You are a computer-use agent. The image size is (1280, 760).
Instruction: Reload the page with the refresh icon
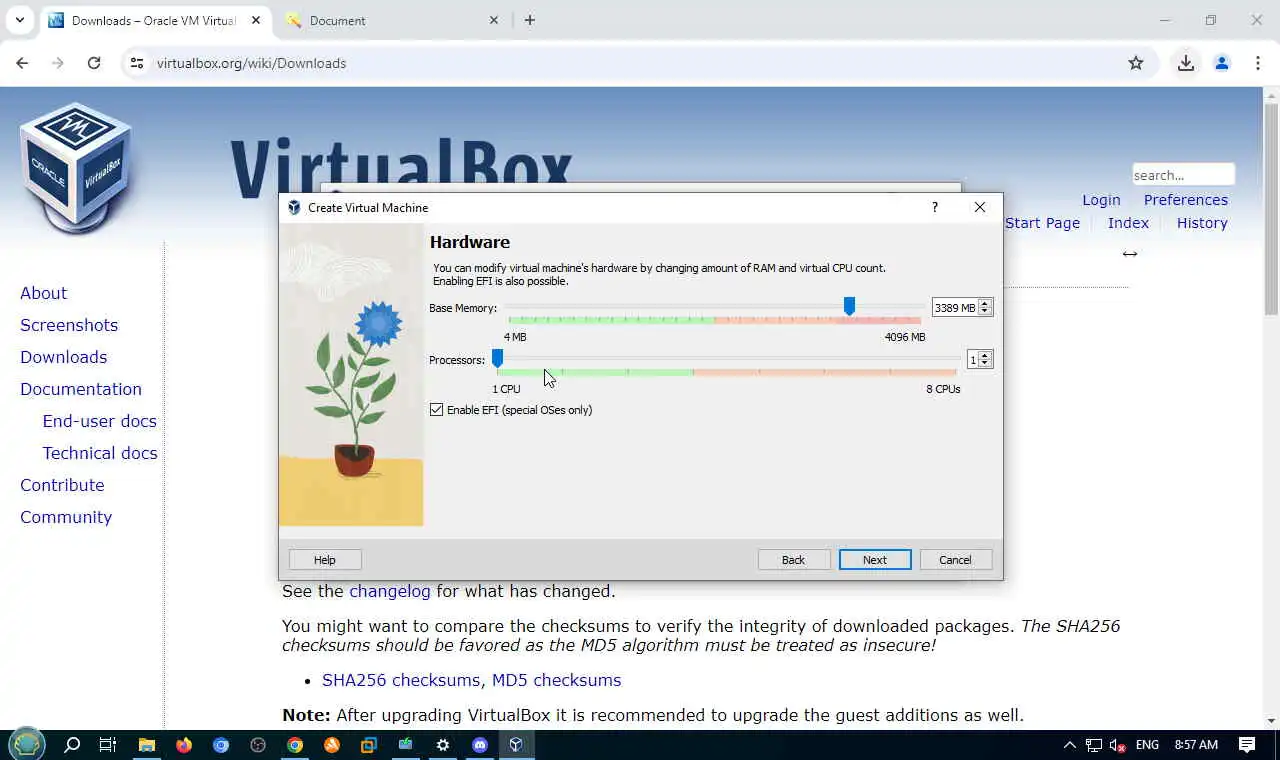(x=94, y=63)
